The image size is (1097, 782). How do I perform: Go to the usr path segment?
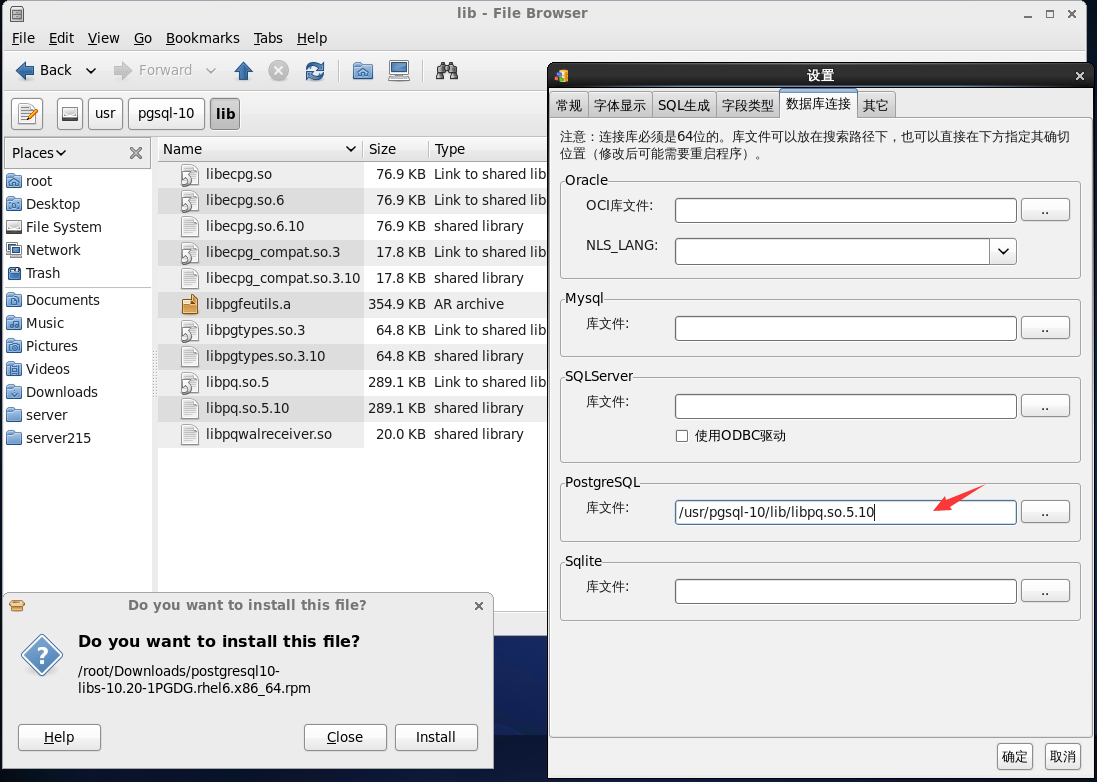tap(105, 113)
